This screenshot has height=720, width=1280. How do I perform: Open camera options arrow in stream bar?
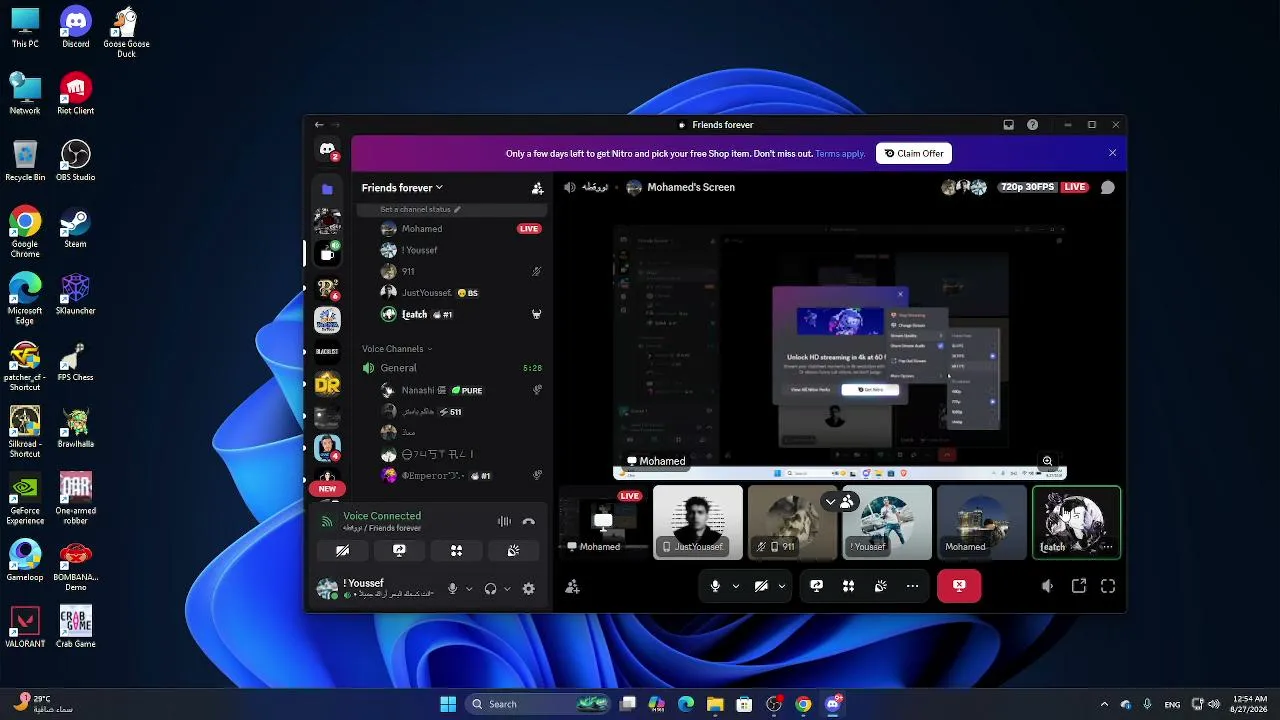[x=782, y=586]
